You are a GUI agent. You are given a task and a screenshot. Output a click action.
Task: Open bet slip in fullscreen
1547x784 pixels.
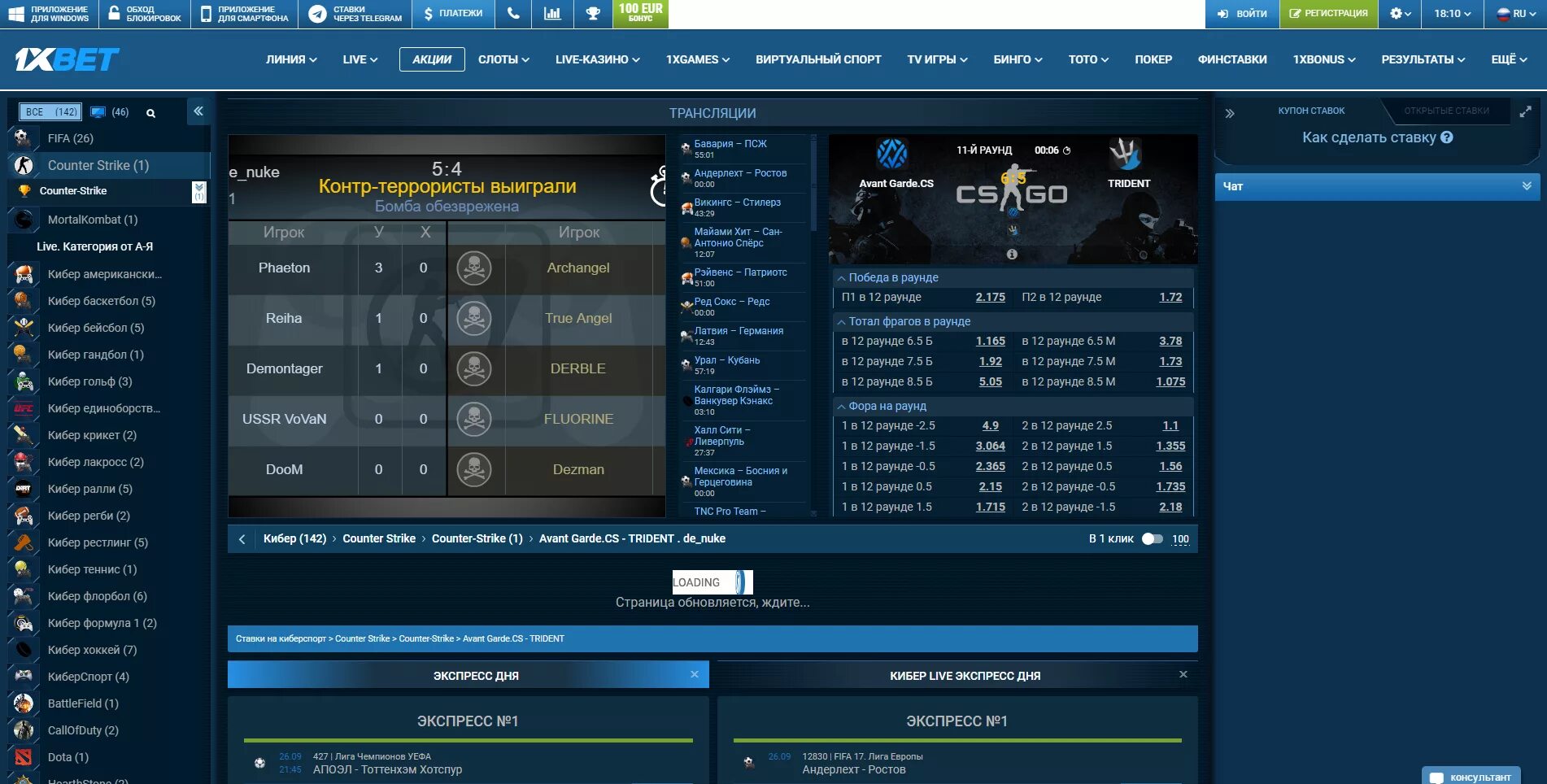pyautogui.click(x=1525, y=111)
